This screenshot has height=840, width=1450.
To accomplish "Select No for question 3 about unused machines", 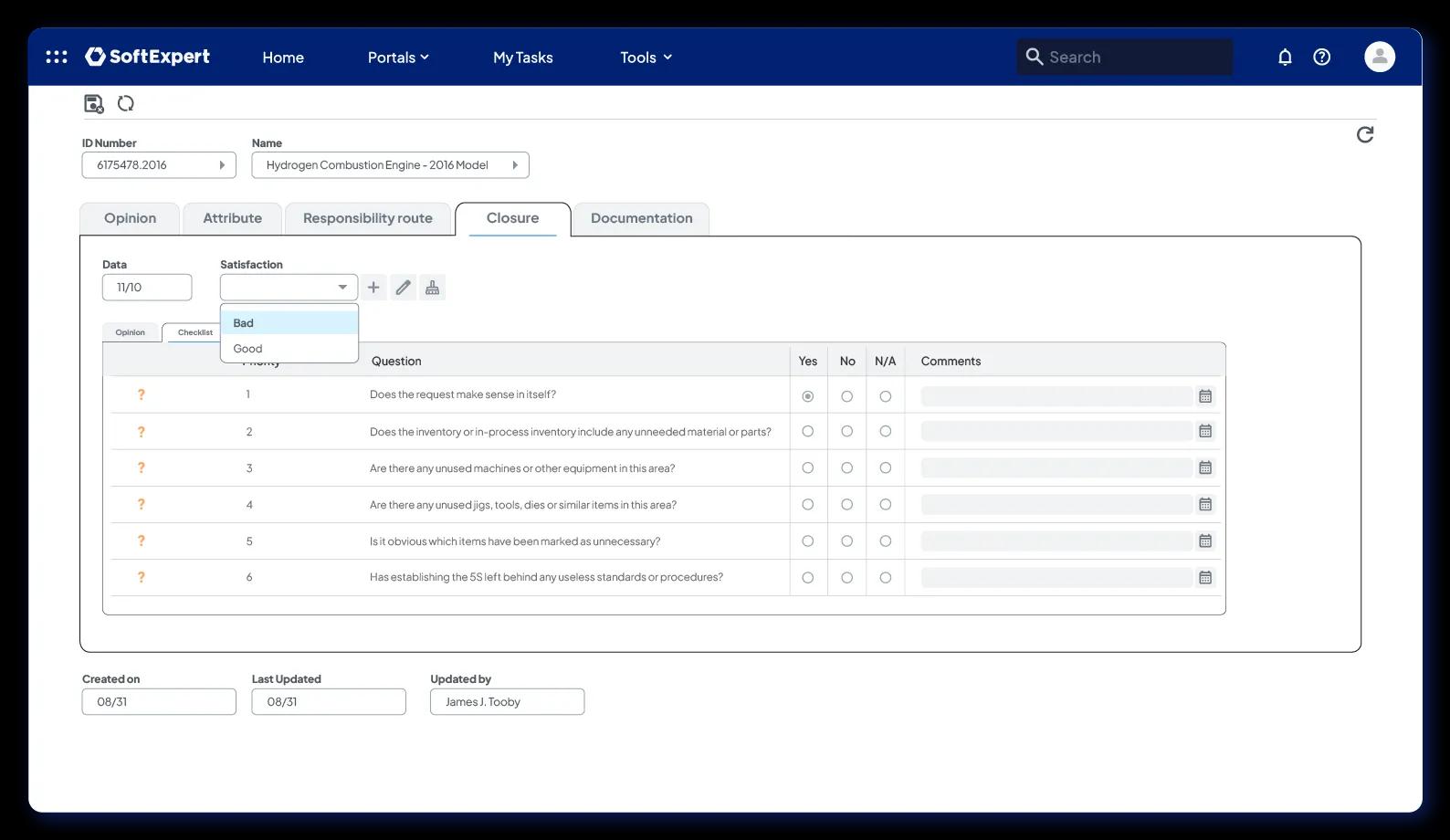I will [846, 467].
